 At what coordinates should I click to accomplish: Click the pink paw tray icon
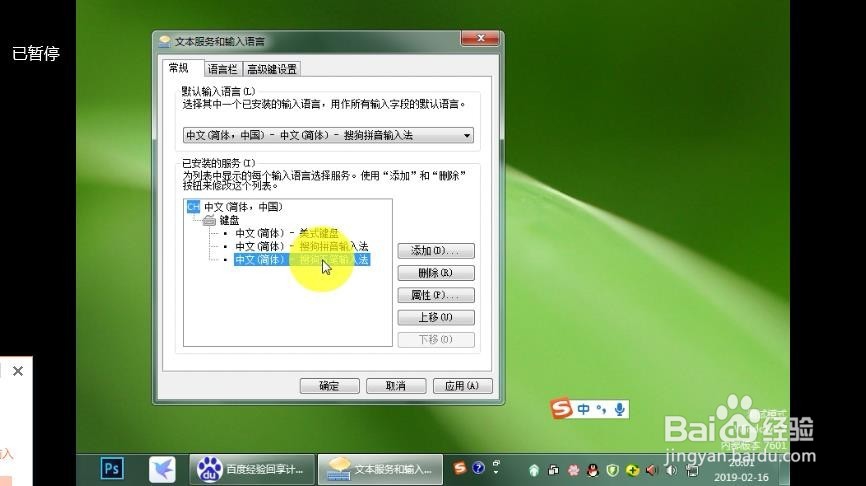[573, 470]
